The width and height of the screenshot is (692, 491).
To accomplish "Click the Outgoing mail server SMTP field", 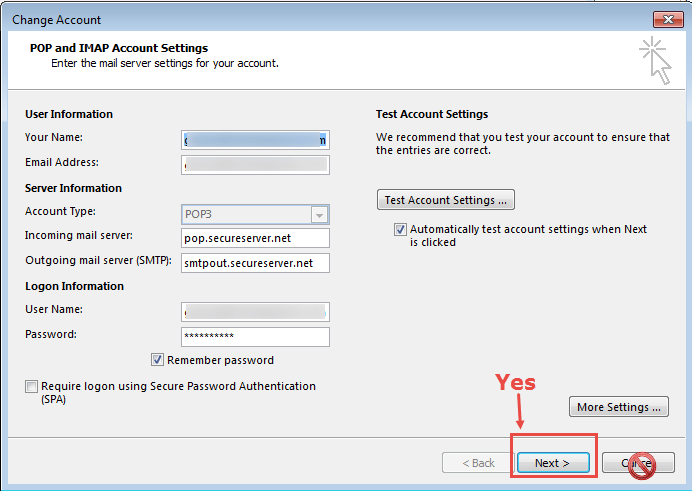I will point(256,263).
